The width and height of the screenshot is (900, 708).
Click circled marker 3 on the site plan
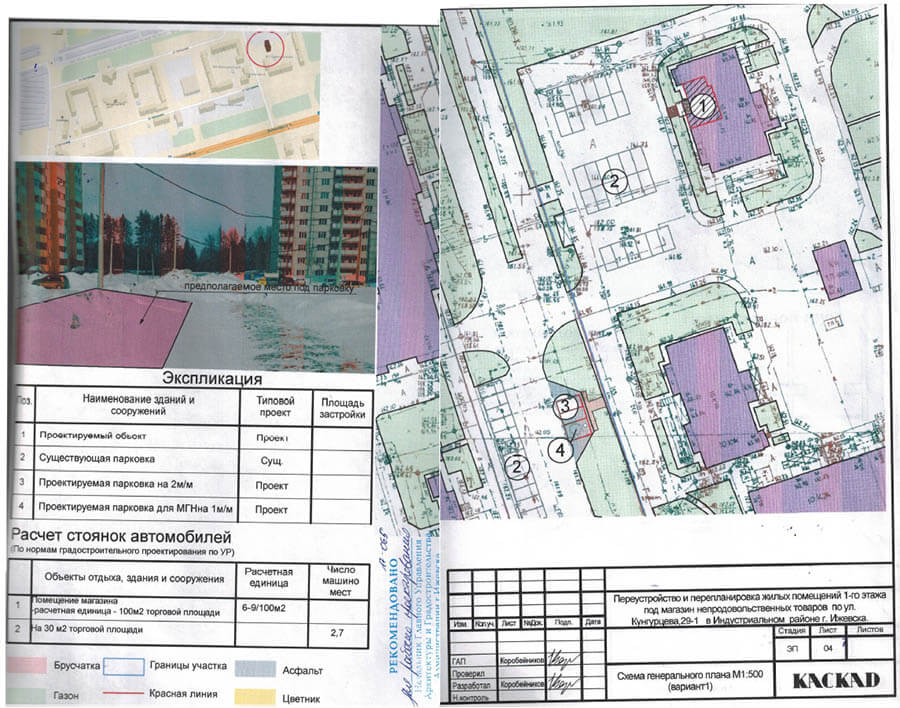[x=564, y=406]
